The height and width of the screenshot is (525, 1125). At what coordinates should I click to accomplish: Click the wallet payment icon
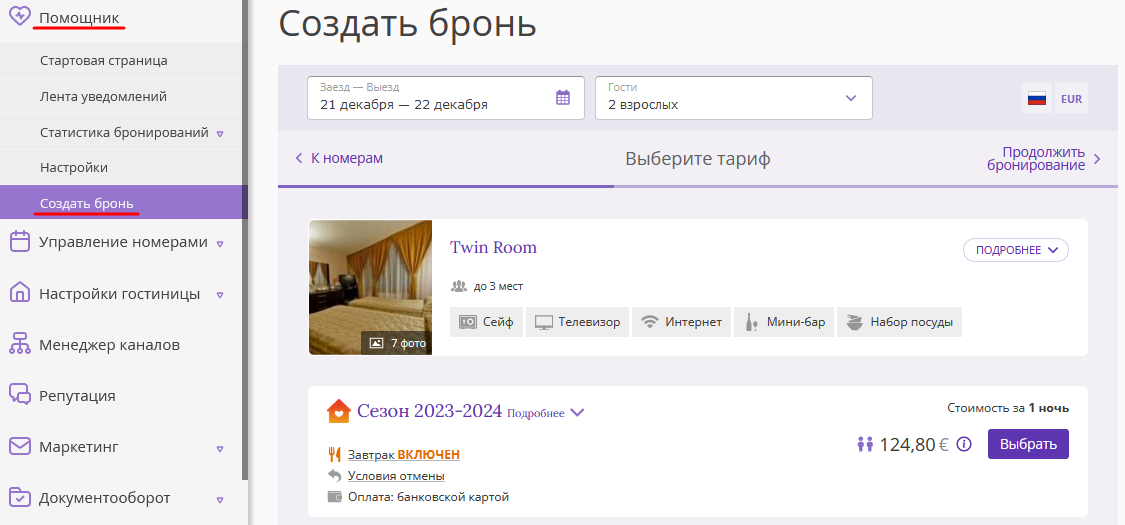(334, 496)
